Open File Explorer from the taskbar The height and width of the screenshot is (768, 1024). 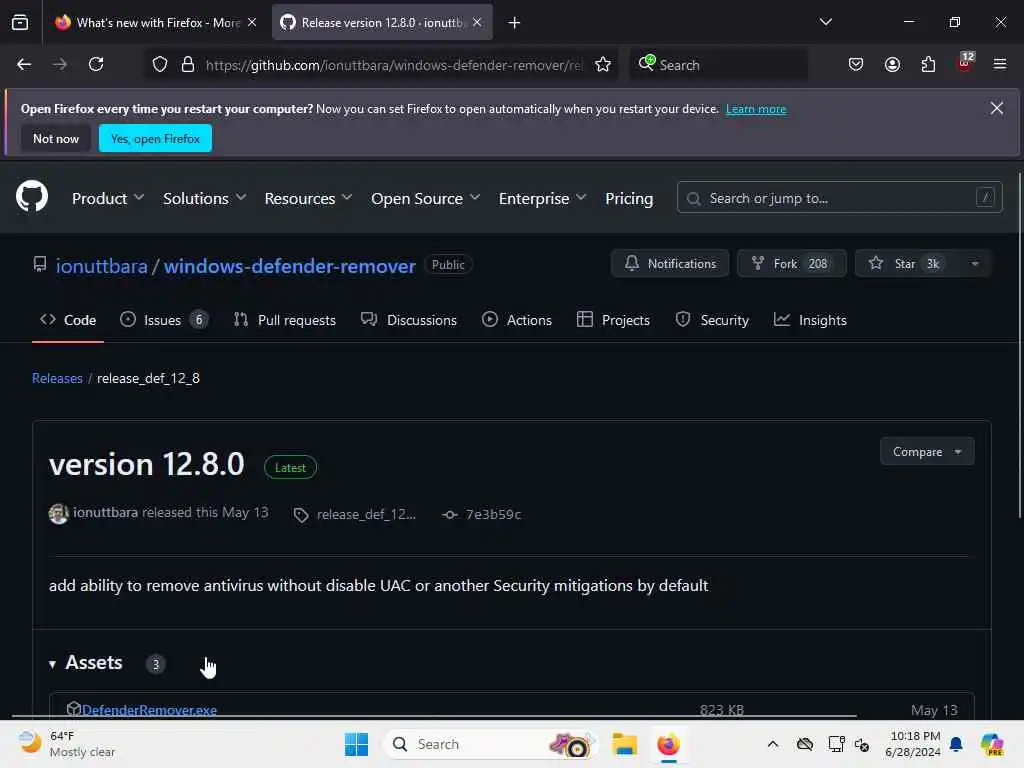coord(624,744)
